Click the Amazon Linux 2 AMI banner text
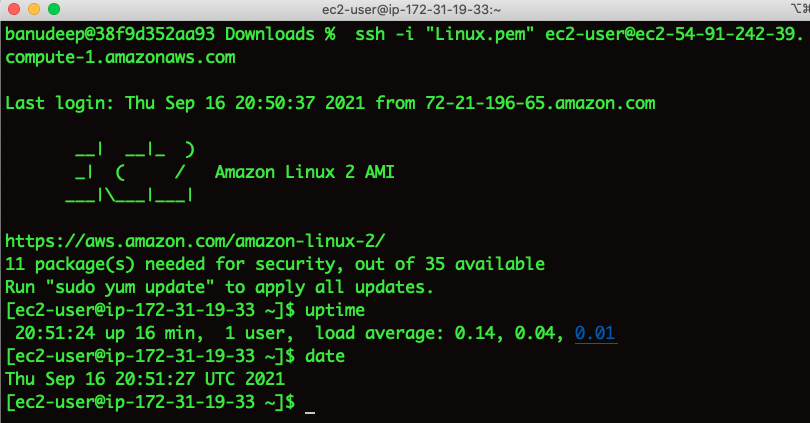 pos(305,172)
